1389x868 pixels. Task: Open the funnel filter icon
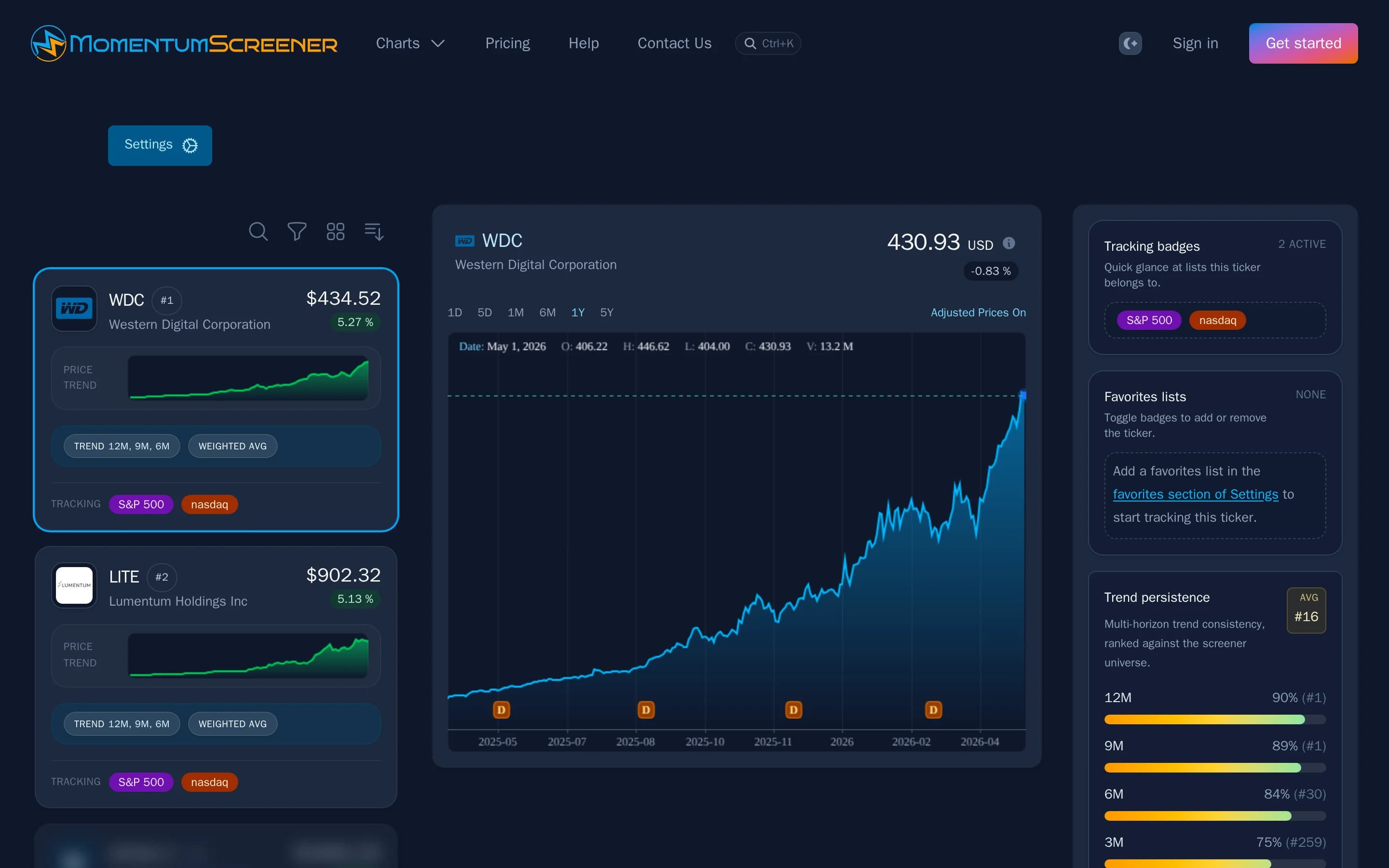(x=297, y=231)
